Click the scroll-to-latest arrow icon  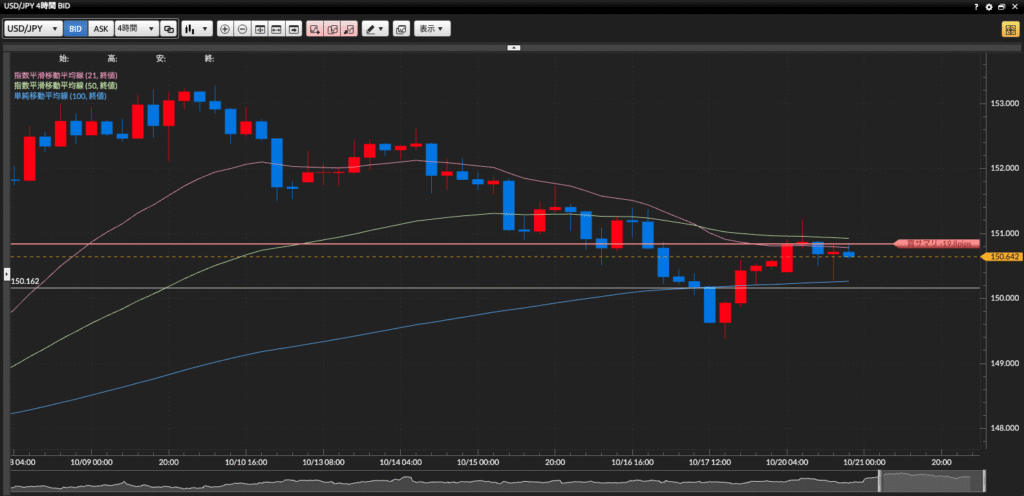click(294, 29)
